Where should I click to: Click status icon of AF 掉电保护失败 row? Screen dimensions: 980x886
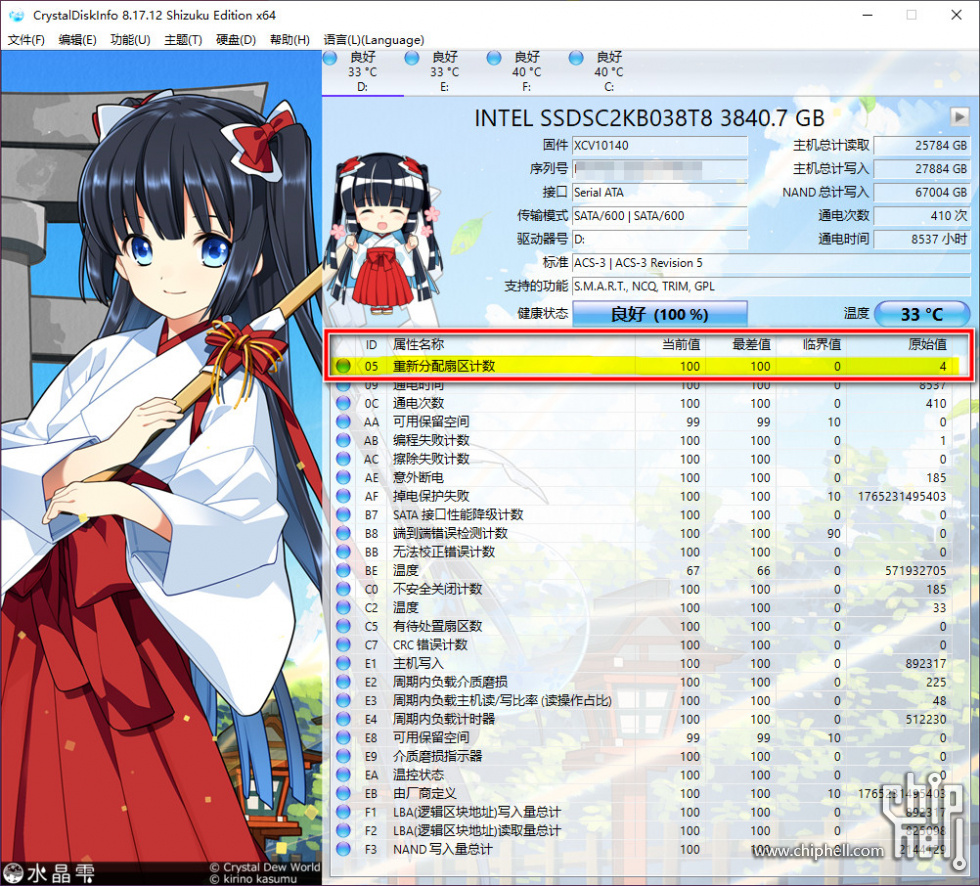click(343, 496)
